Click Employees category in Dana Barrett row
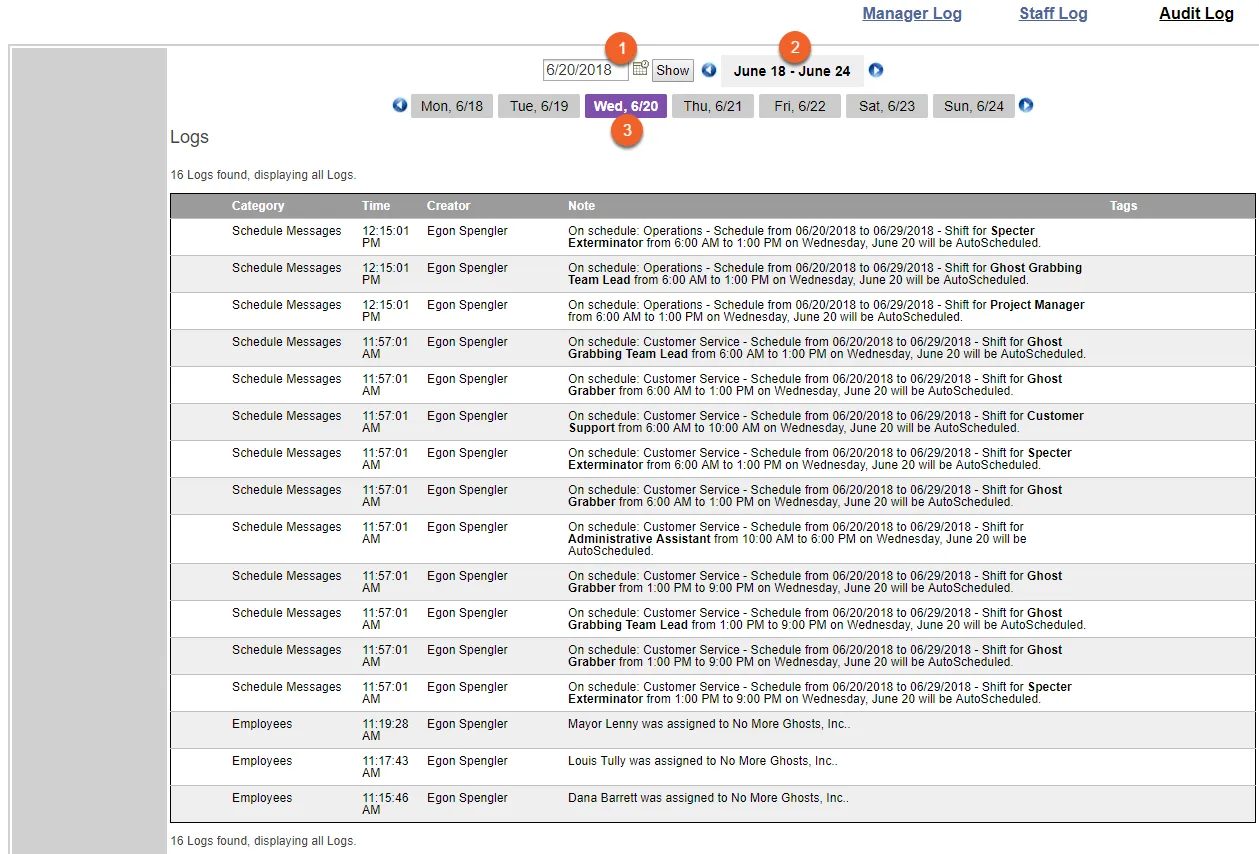1259x854 pixels. (x=262, y=798)
